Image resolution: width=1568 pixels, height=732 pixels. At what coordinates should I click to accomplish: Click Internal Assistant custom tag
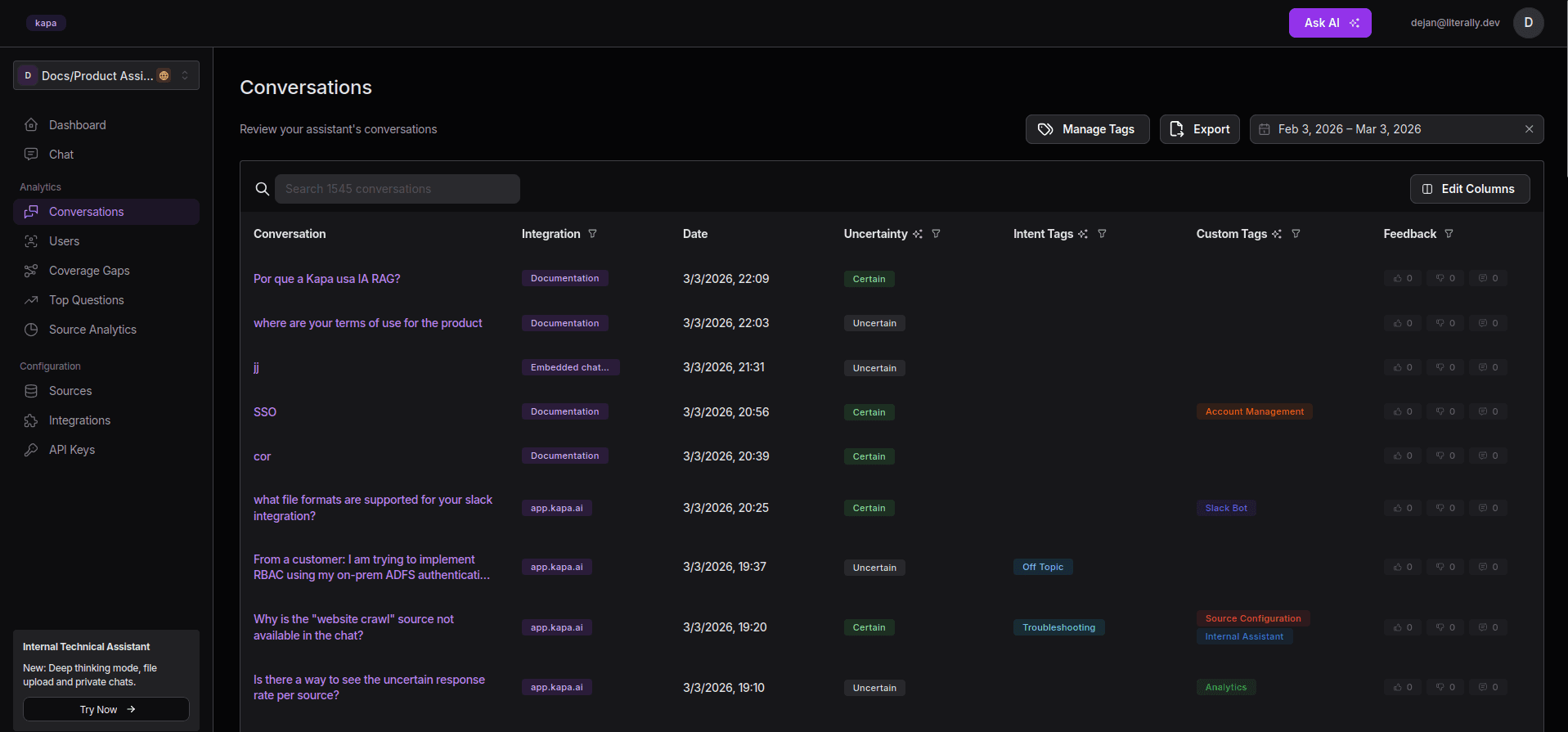[1244, 636]
